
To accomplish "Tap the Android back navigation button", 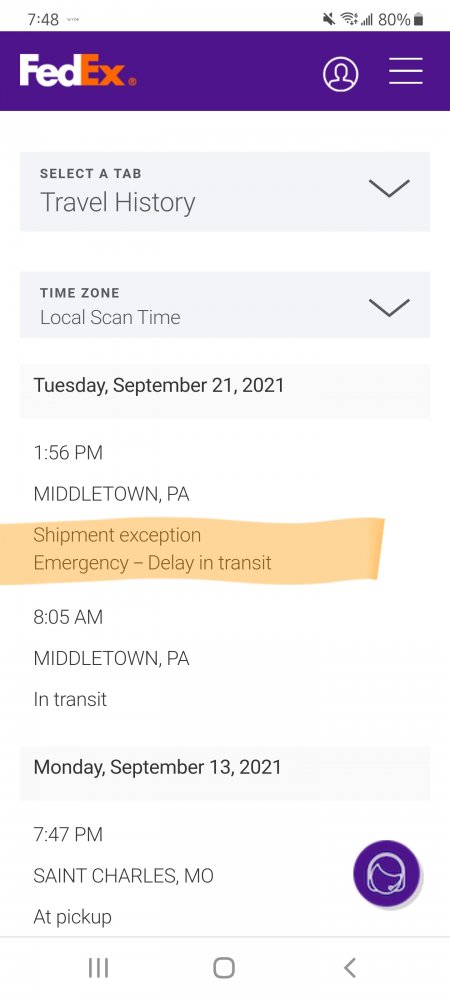I will [349, 967].
